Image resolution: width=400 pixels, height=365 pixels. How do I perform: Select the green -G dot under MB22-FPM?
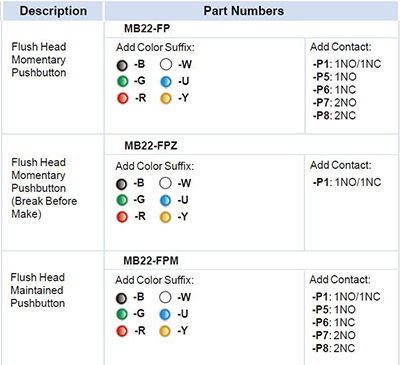(122, 314)
